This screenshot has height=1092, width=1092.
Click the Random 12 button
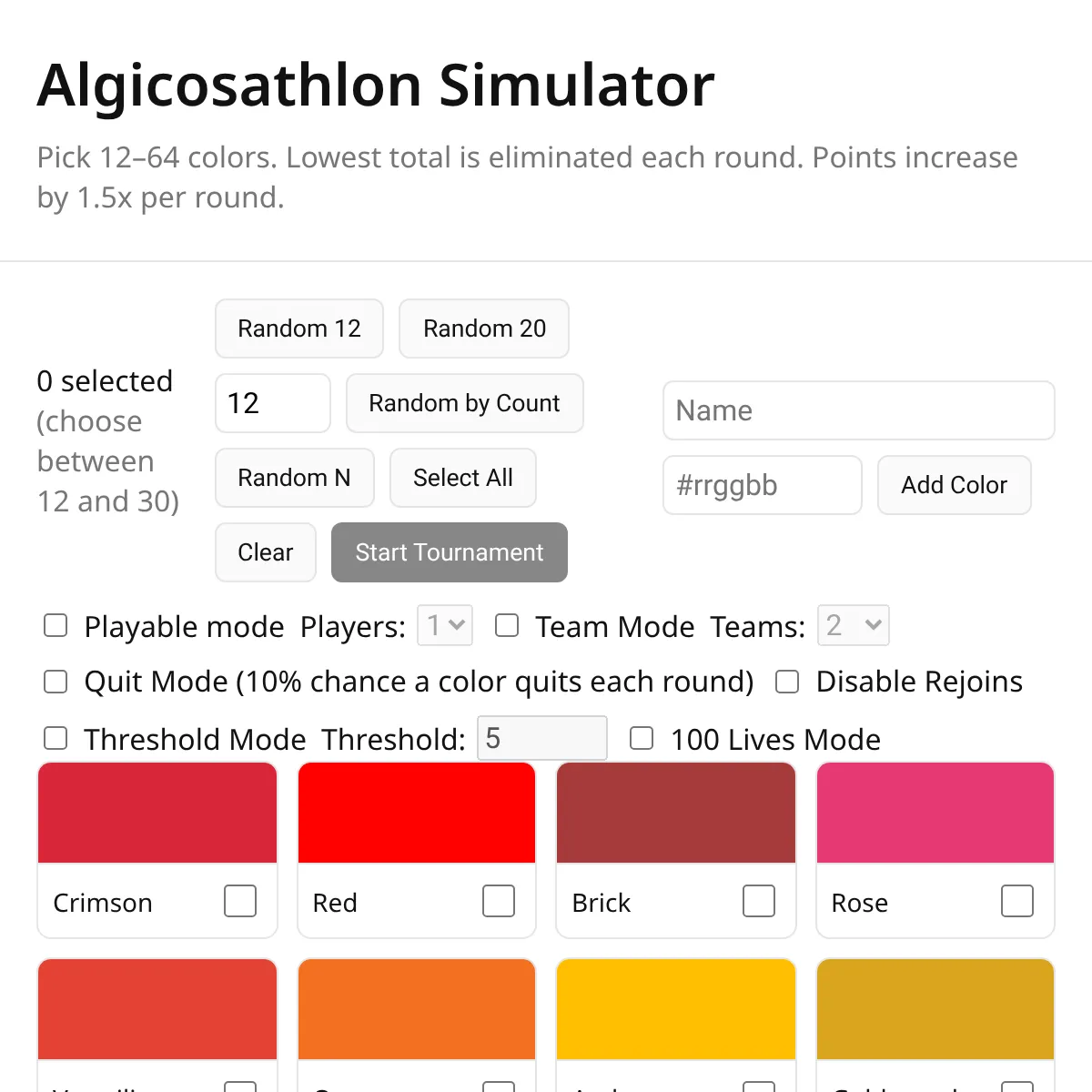(x=299, y=329)
